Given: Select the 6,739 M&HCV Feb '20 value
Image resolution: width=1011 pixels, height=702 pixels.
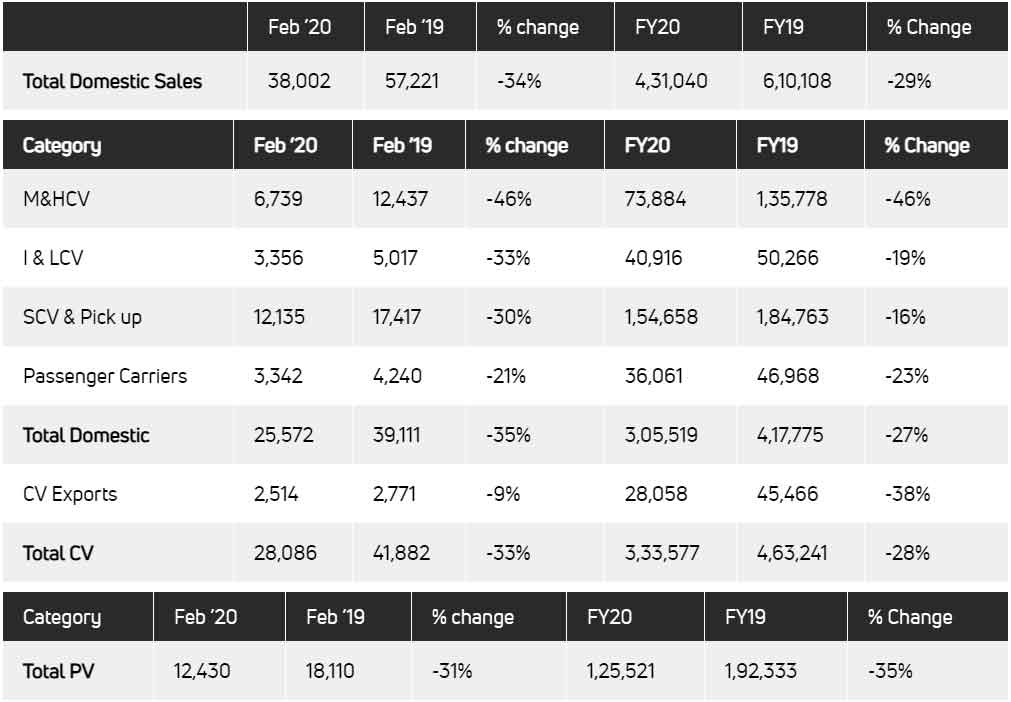Looking at the screenshot, I should pos(278,199).
